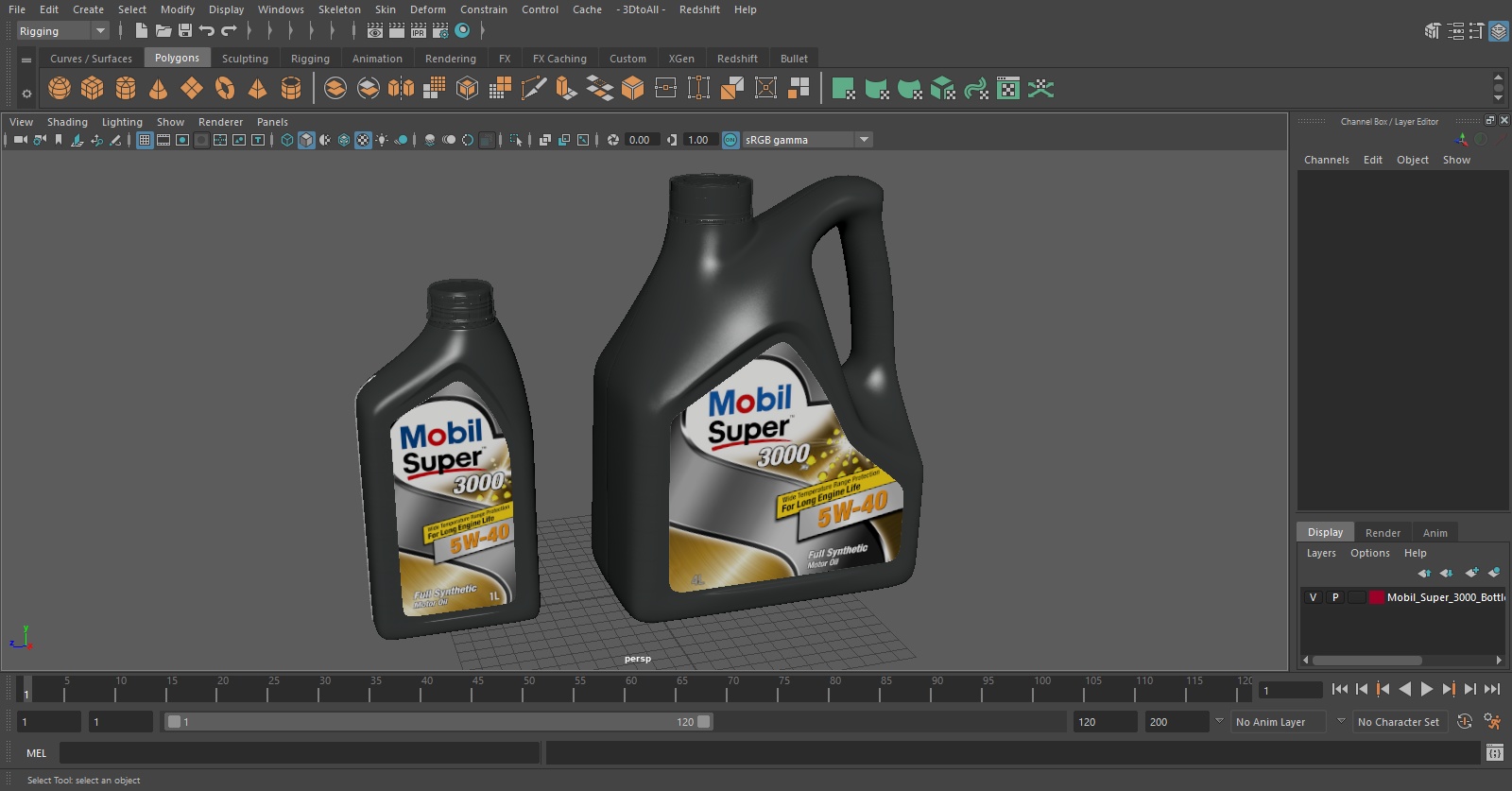Click the layer editor horizontal scrollbar

(1367, 661)
